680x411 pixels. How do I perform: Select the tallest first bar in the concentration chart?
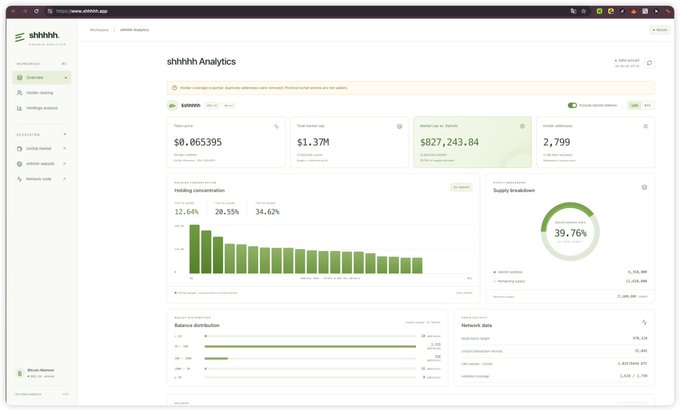(195, 249)
